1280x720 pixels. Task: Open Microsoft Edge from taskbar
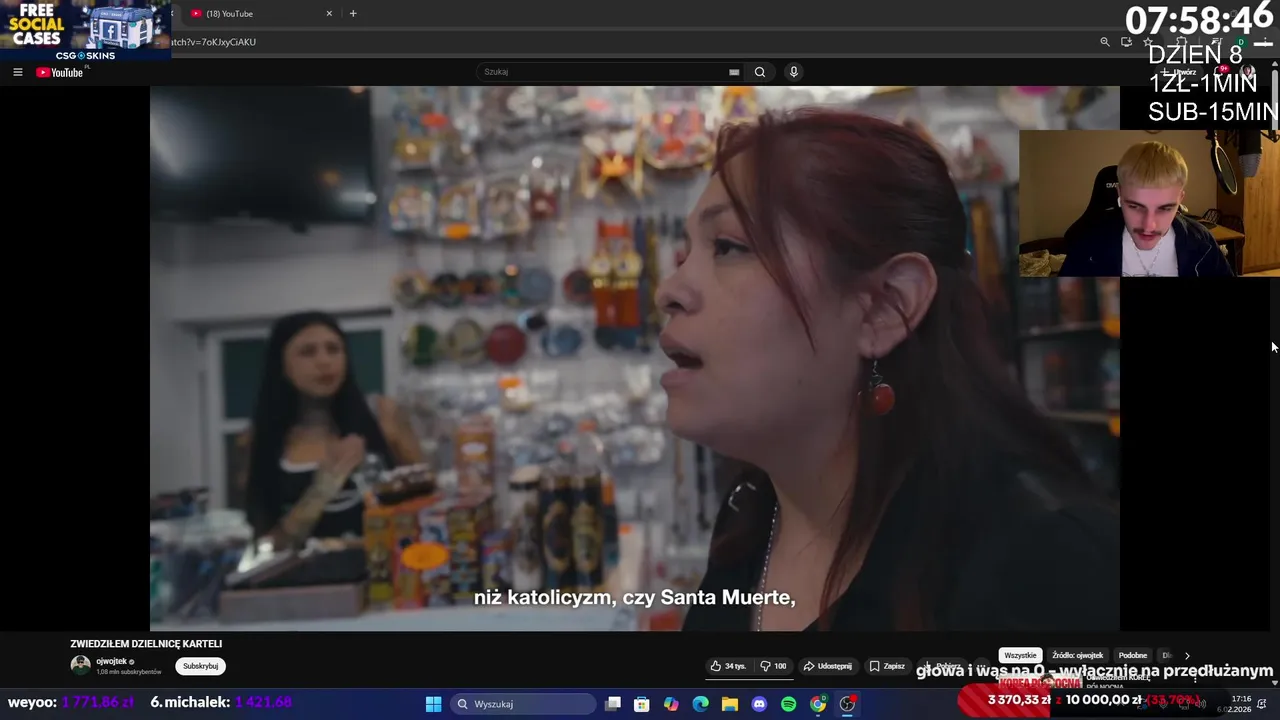click(x=701, y=704)
